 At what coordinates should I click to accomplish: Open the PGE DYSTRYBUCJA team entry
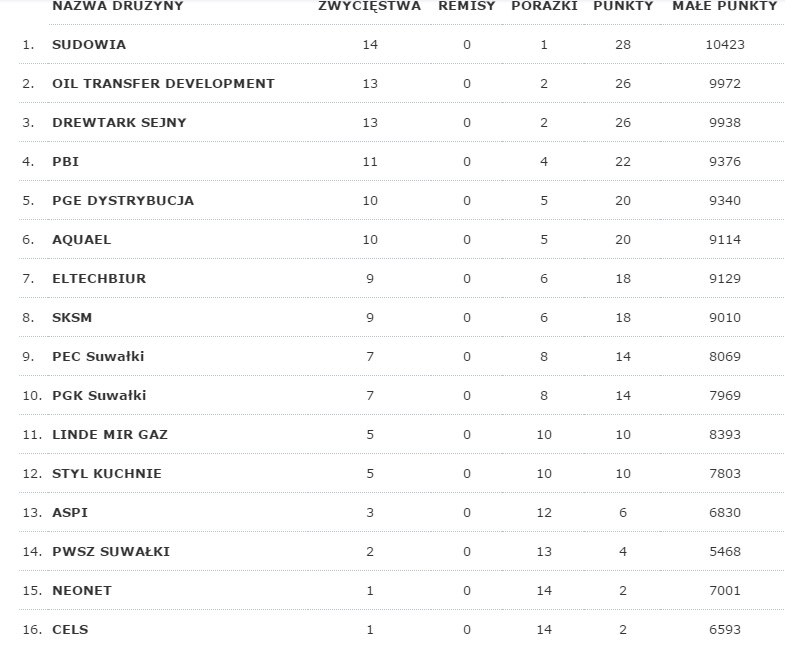coord(123,201)
